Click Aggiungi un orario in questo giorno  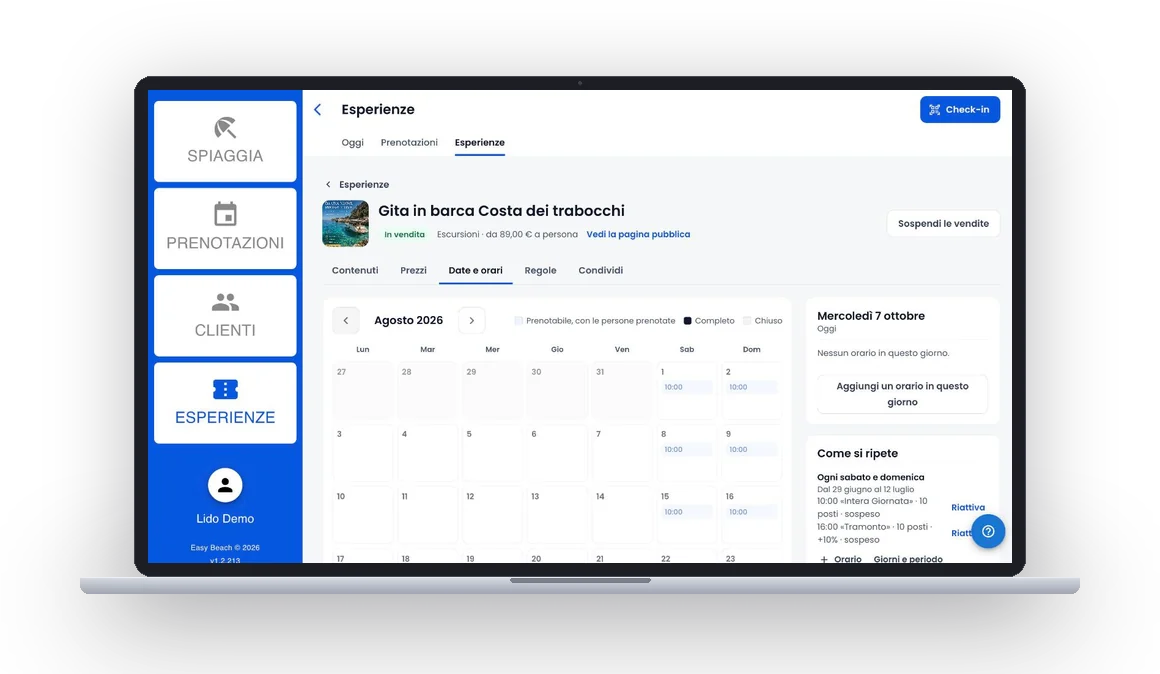[902, 394]
